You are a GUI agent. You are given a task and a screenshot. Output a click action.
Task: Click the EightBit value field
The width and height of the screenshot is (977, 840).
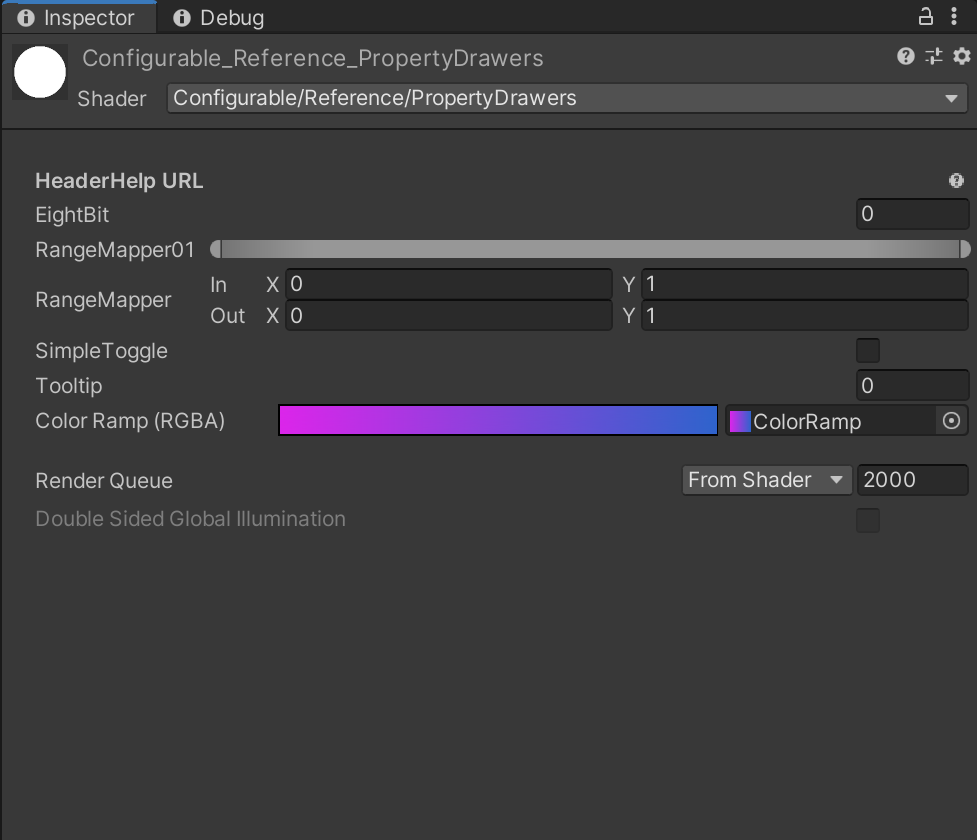click(x=912, y=214)
